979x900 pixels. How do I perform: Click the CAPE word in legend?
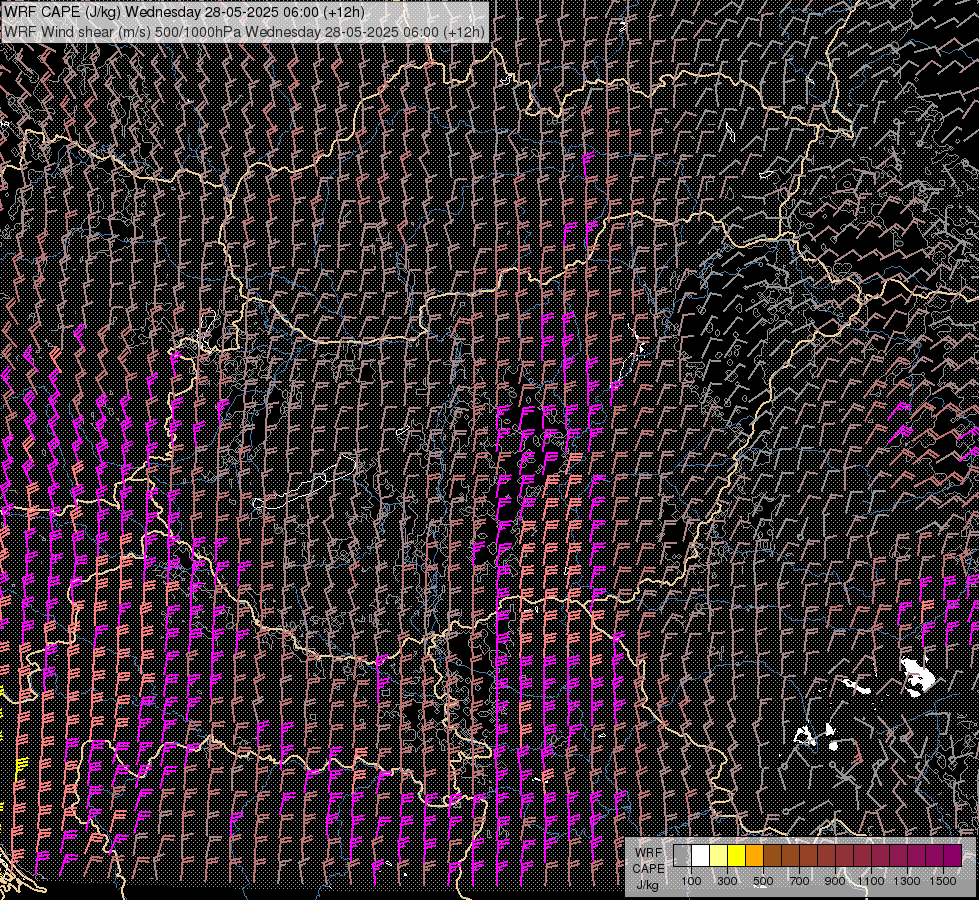[649, 869]
